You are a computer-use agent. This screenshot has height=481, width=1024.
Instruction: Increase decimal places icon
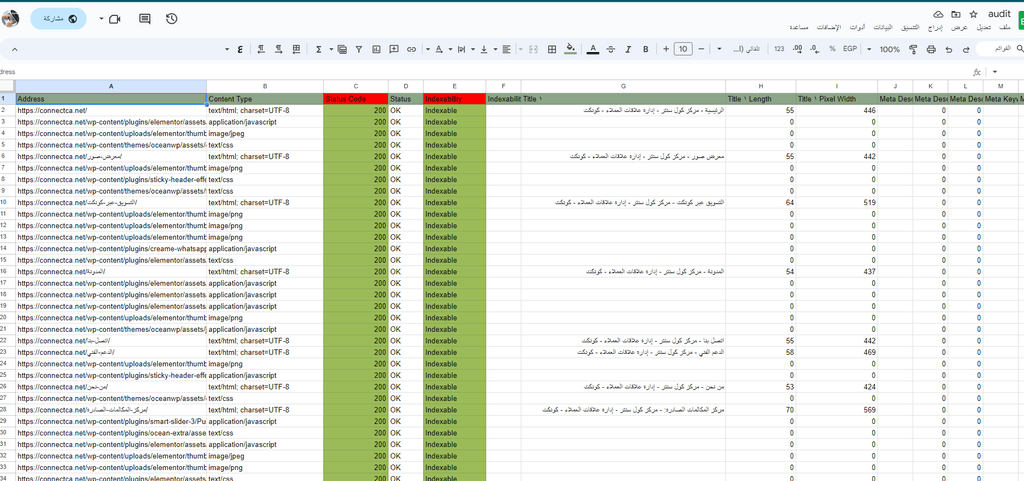click(797, 49)
